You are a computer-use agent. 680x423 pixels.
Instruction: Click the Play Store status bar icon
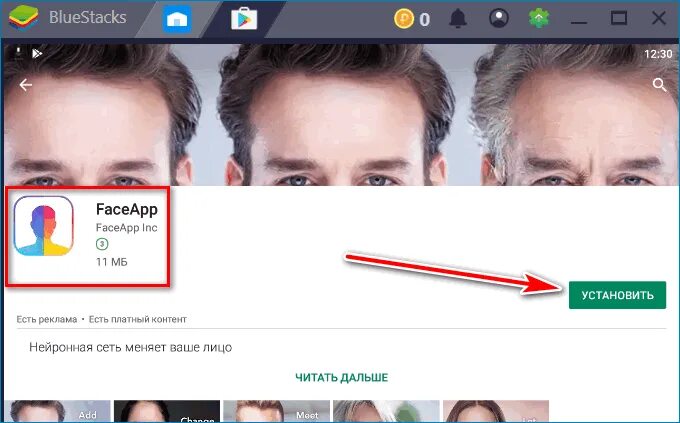click(37, 53)
